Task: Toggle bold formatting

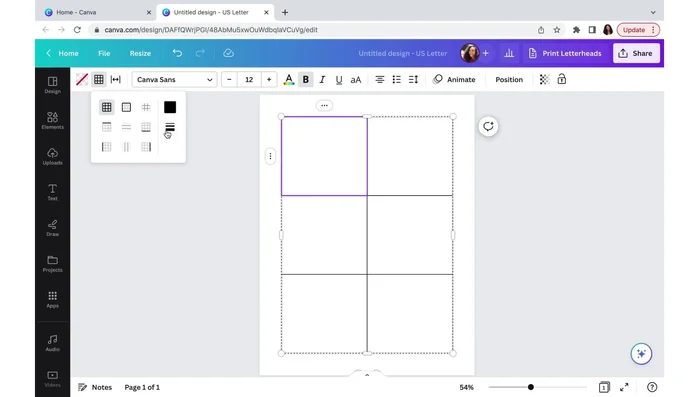Action: [x=306, y=80]
